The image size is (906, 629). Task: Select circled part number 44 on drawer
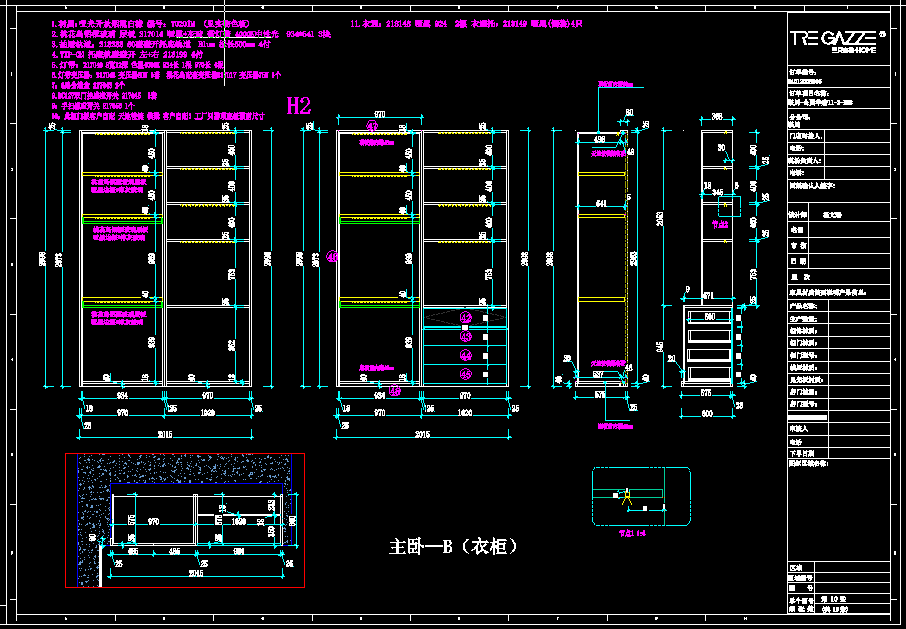coord(466,355)
